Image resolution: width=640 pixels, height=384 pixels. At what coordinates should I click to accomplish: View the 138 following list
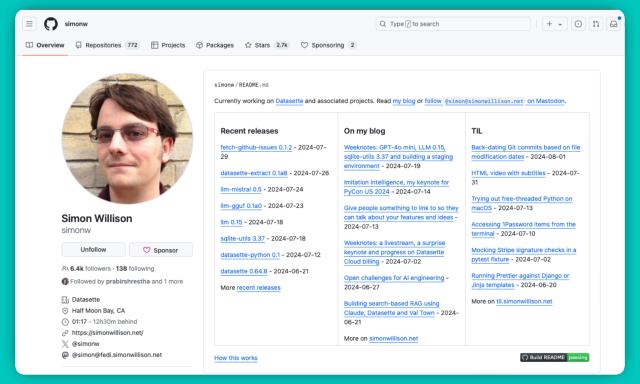point(135,269)
